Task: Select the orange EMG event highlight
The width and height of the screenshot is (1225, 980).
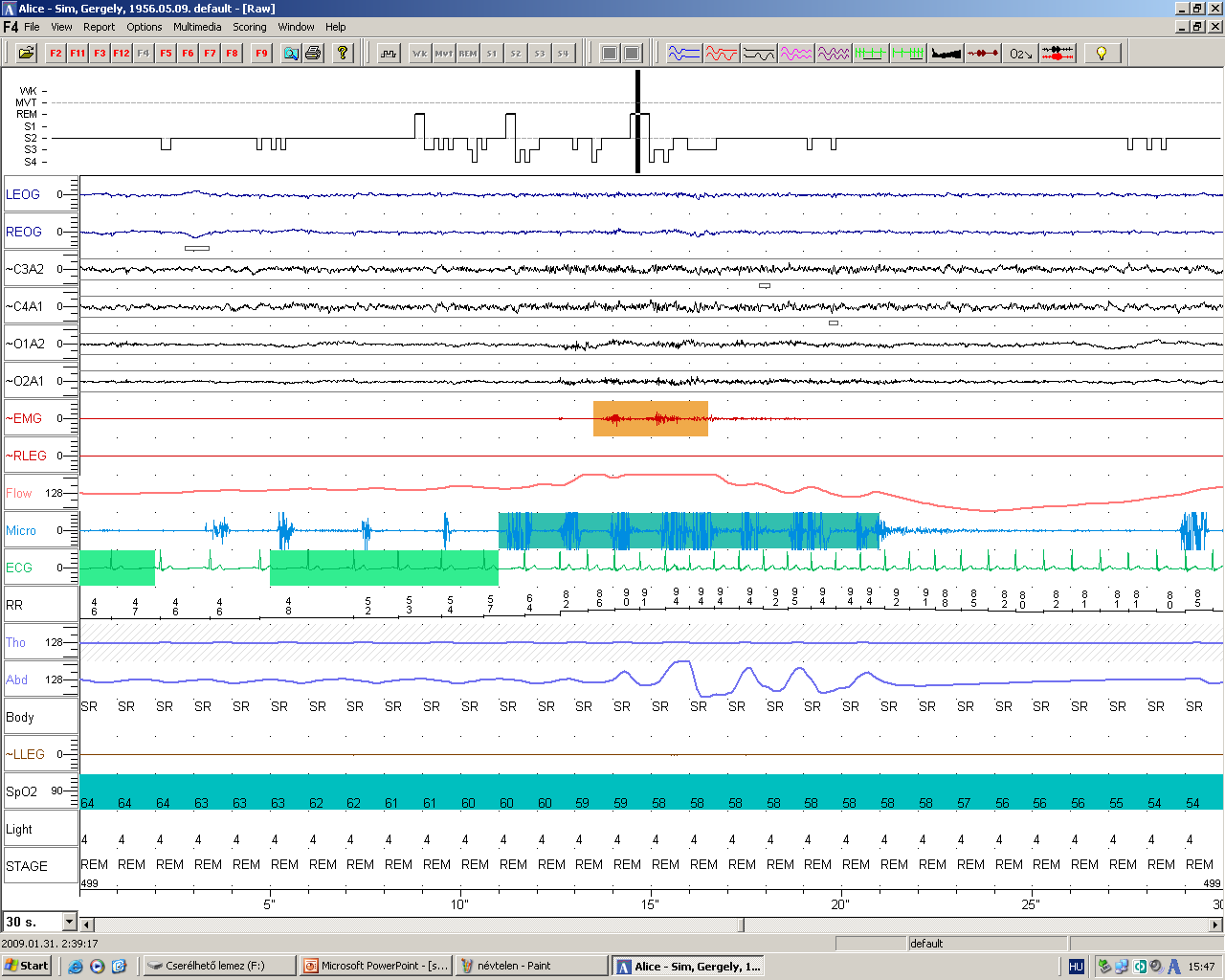Action: tap(651, 418)
